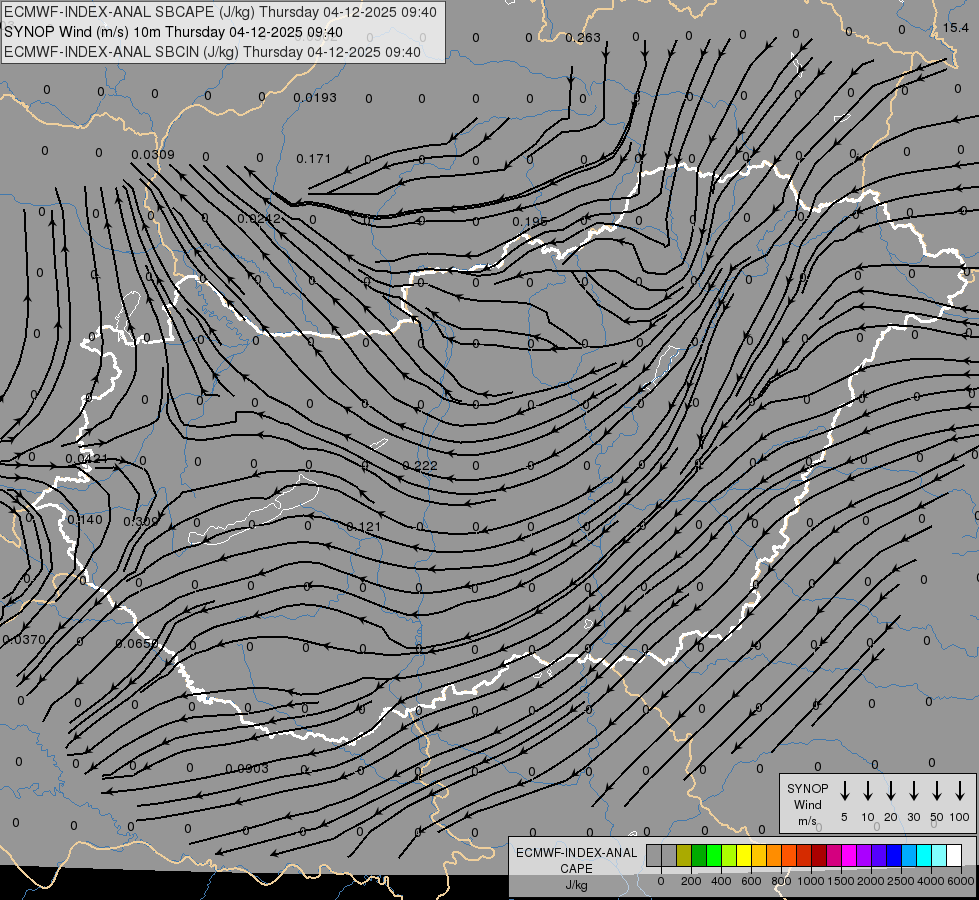Click the SBCAPE title line at top
The height and width of the screenshot is (900, 979).
(x=220, y=12)
